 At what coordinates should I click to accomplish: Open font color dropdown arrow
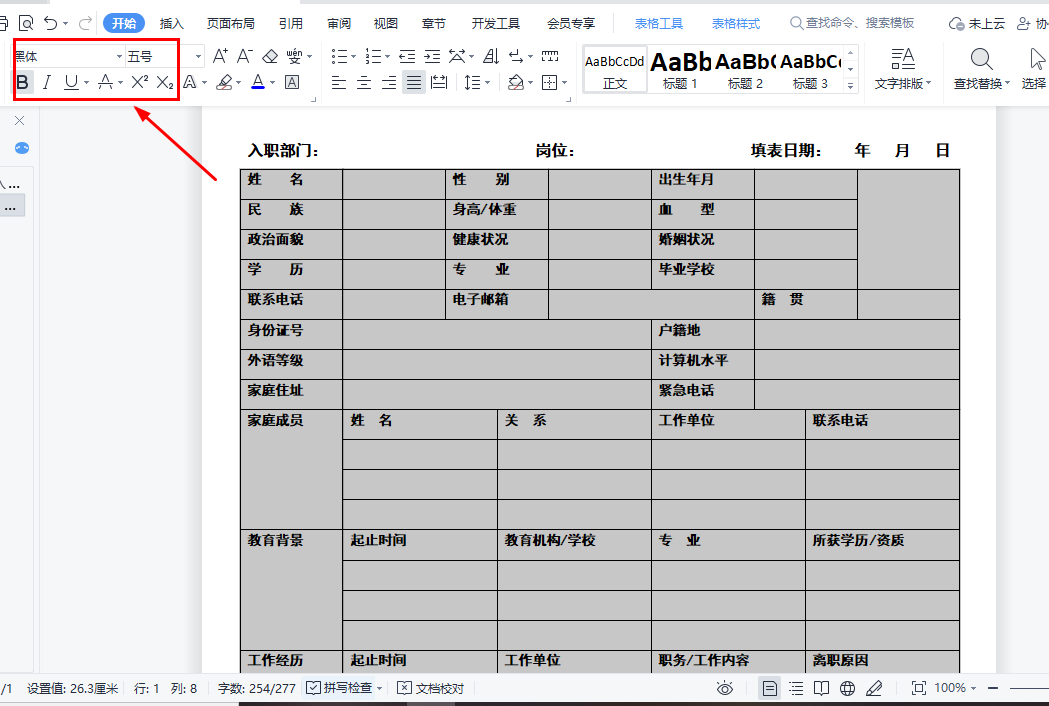[272, 82]
